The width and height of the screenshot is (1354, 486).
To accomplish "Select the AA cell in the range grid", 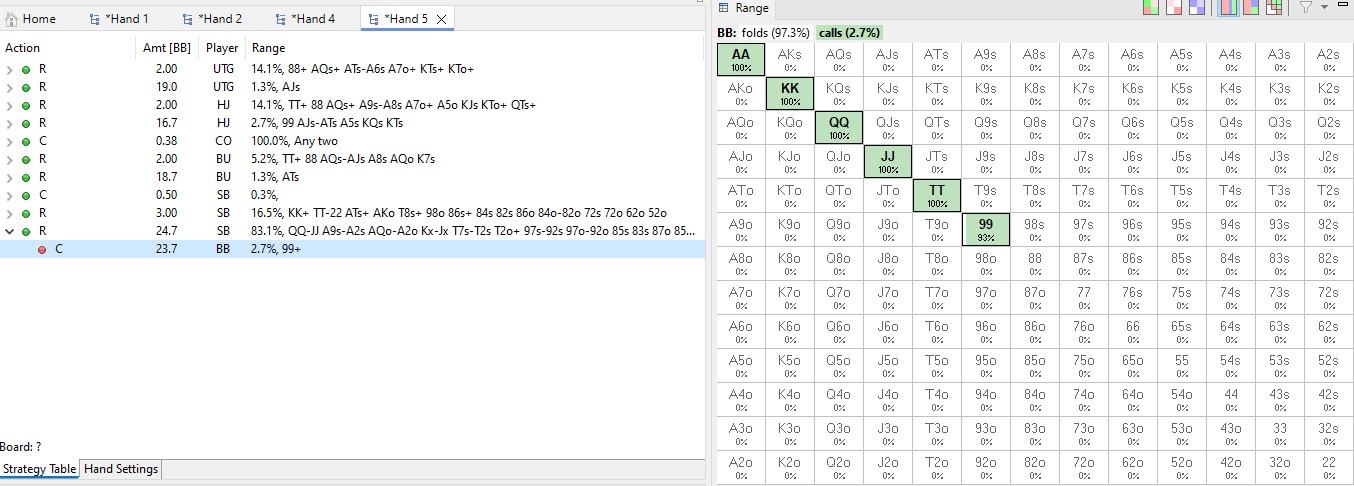I will 740,60.
